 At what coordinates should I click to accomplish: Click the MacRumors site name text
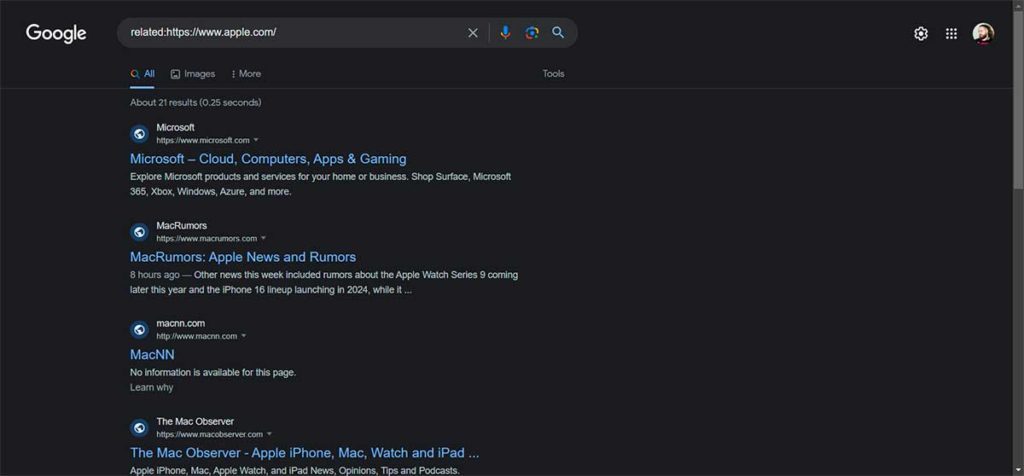(x=182, y=225)
